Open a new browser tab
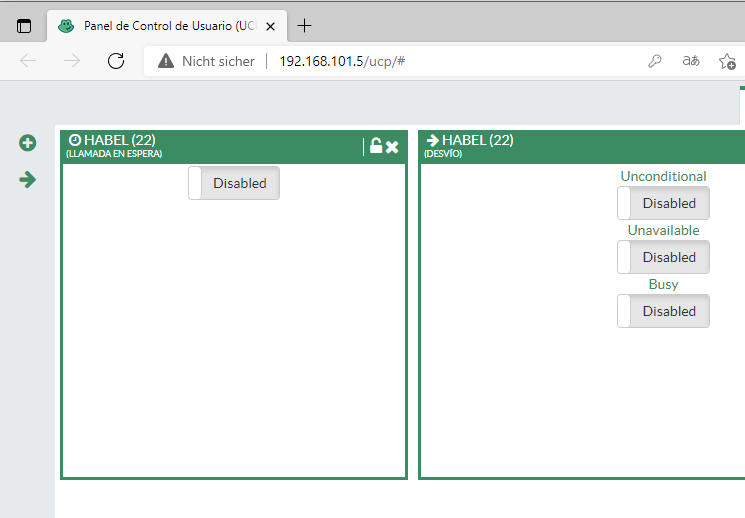This screenshot has height=518, width=745. [304, 26]
